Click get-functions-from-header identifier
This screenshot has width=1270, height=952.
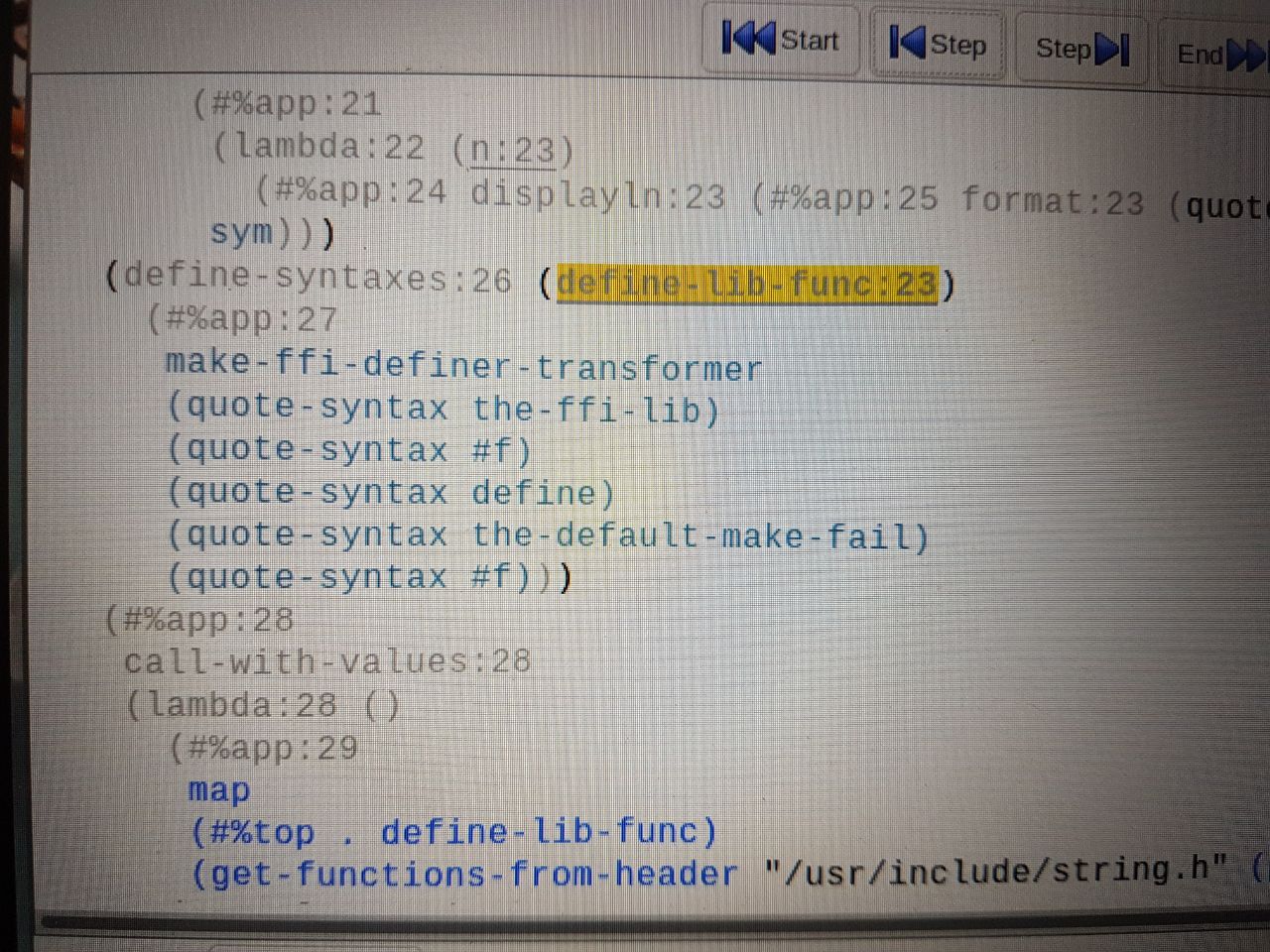[x=474, y=874]
